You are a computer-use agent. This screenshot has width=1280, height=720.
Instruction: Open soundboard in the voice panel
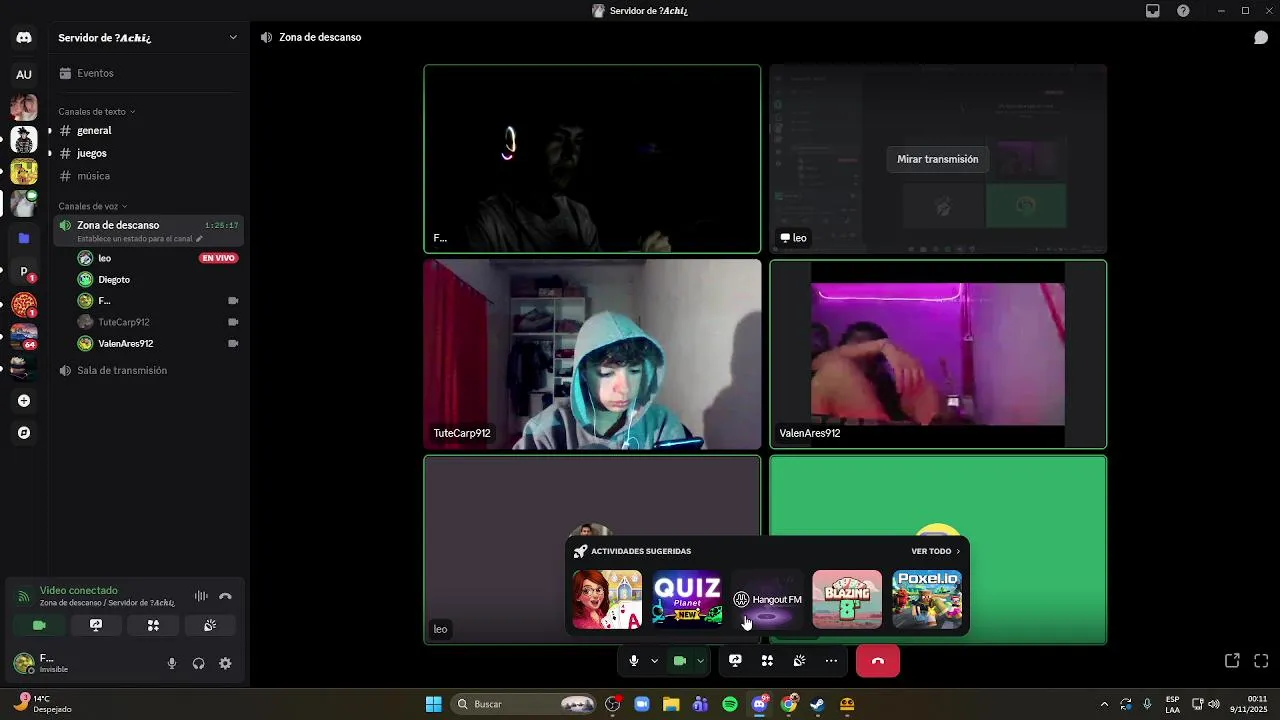[210, 625]
